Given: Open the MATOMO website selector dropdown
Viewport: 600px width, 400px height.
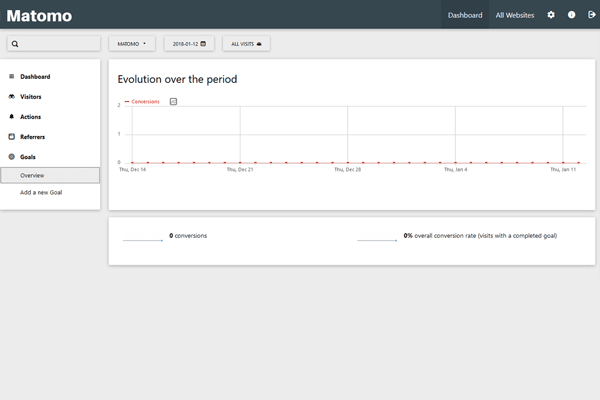Looking at the screenshot, I should tap(131, 44).
